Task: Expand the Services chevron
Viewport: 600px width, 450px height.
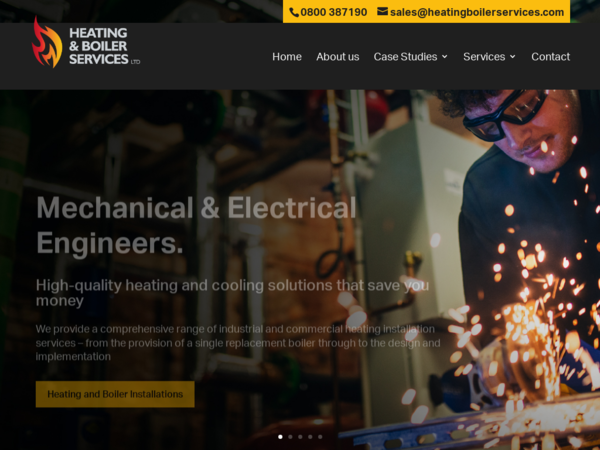Action: pos(513,57)
